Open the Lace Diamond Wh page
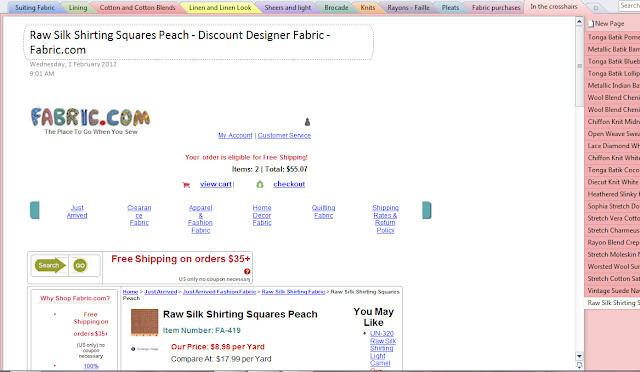The height and width of the screenshot is (372, 640). [x=613, y=146]
